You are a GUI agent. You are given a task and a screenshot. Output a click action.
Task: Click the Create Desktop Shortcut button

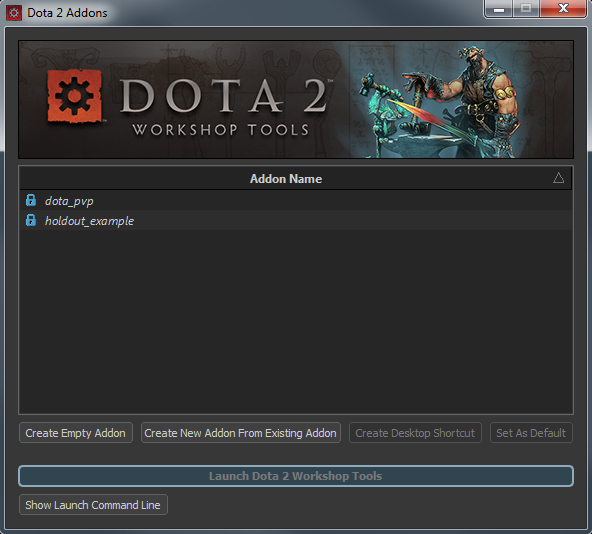point(415,433)
